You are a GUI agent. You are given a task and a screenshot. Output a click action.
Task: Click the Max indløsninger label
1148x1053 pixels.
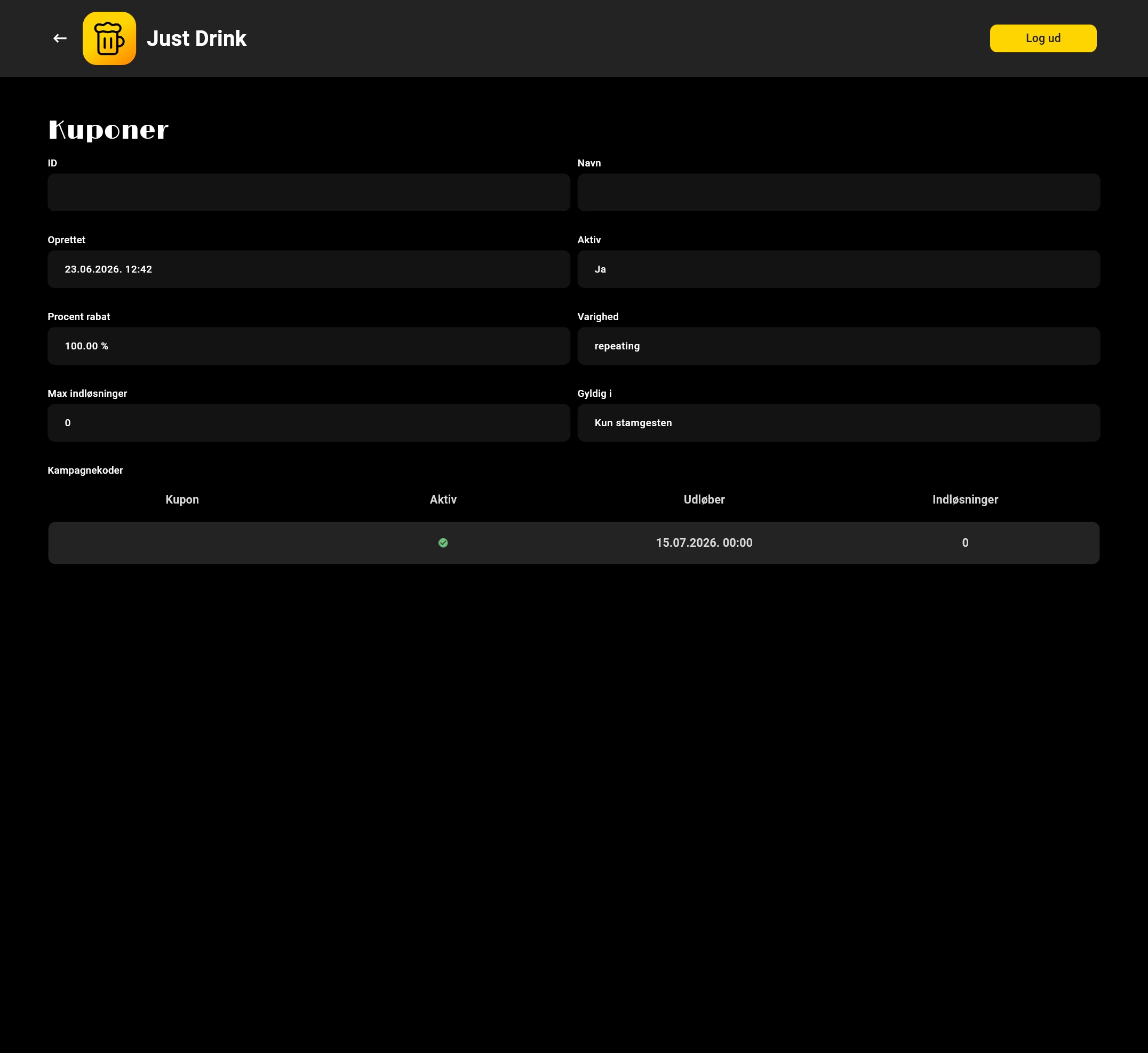[x=87, y=394]
